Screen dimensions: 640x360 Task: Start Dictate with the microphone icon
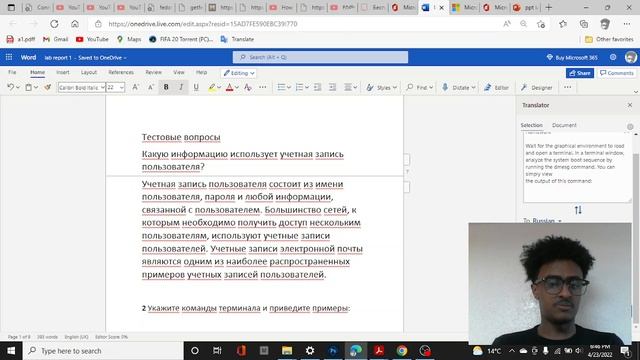tap(445, 87)
